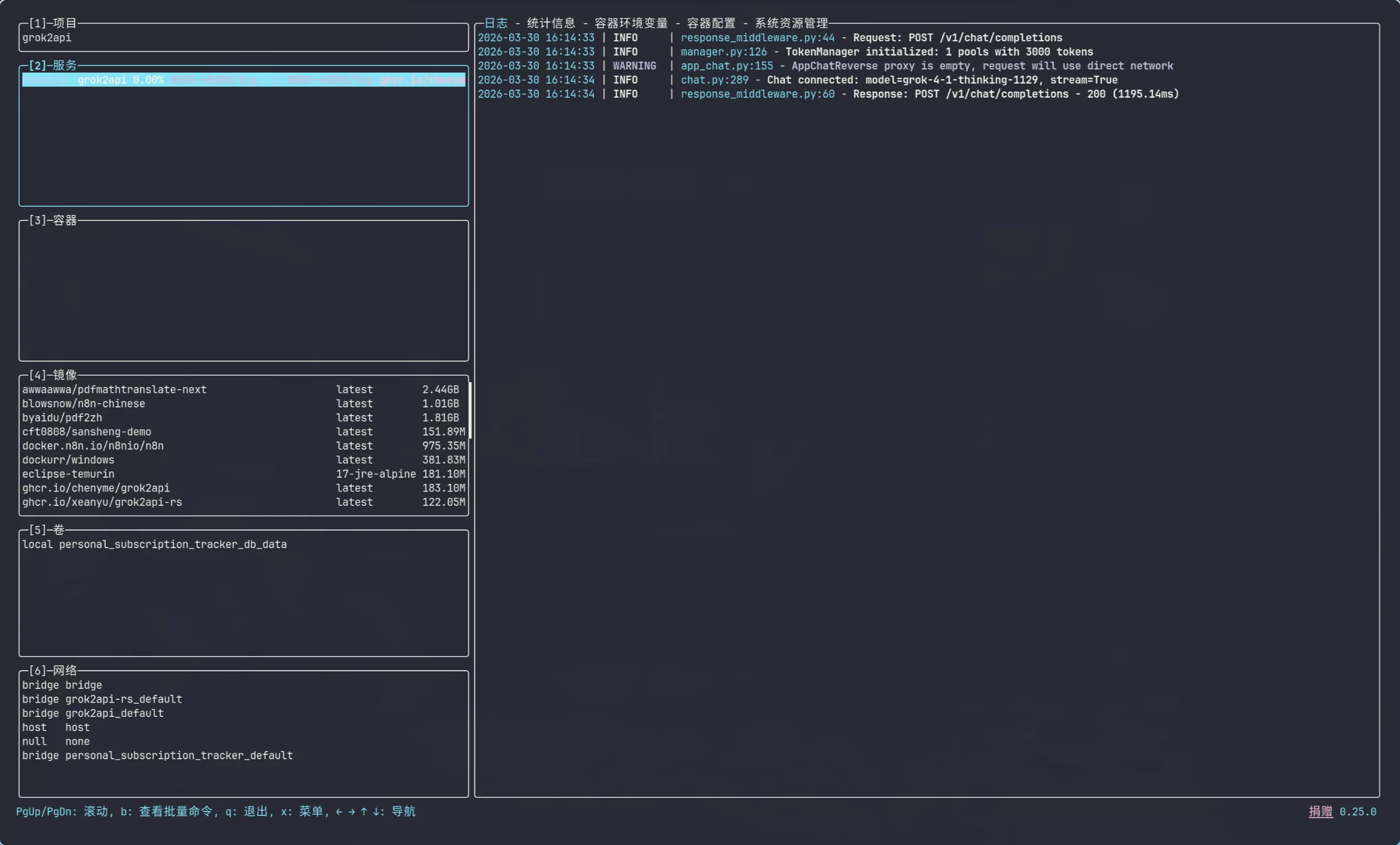Switch to the 统计信息 stats tab

tap(551, 23)
